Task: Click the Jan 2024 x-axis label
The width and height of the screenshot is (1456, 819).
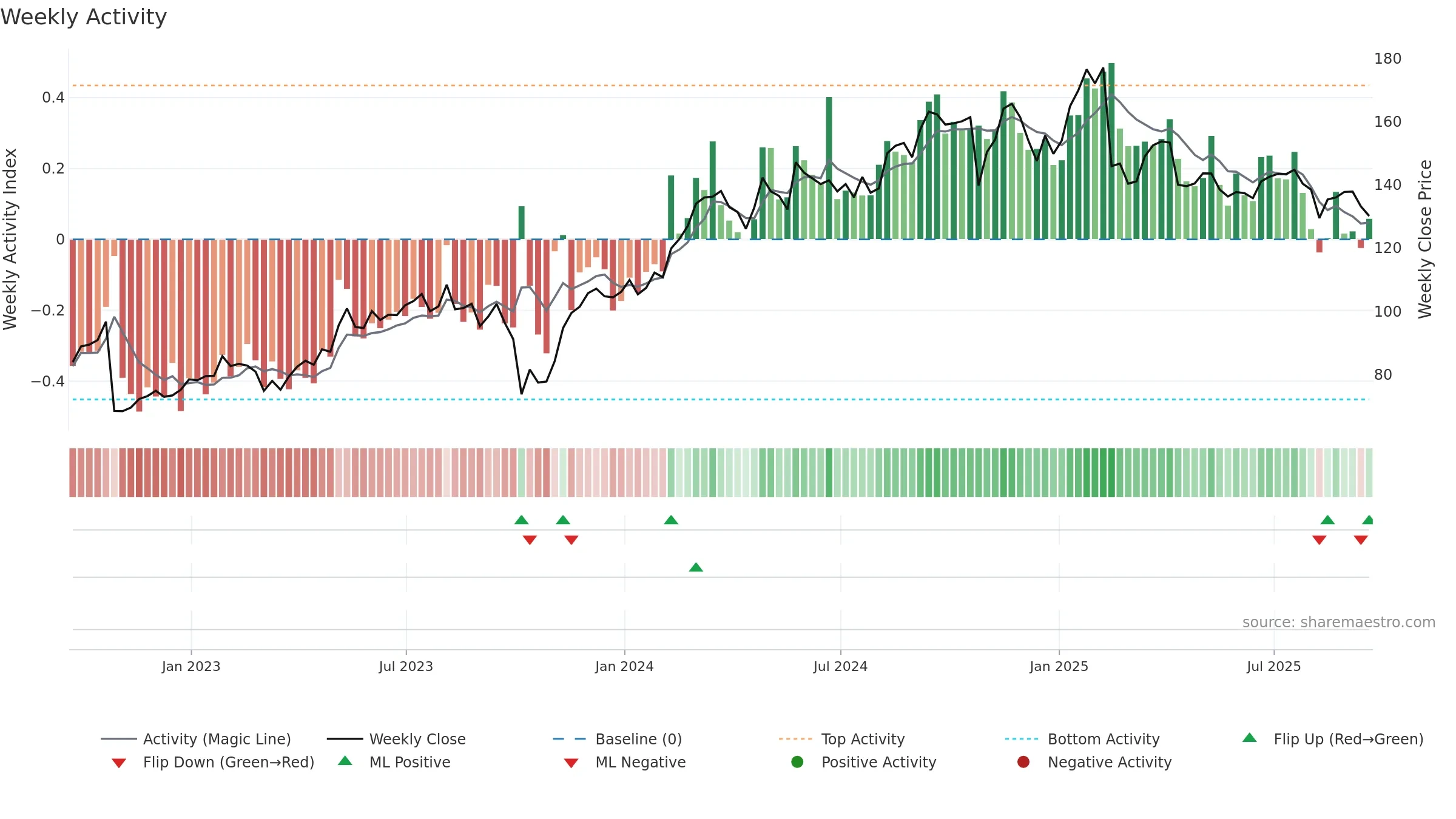Action: click(x=624, y=667)
